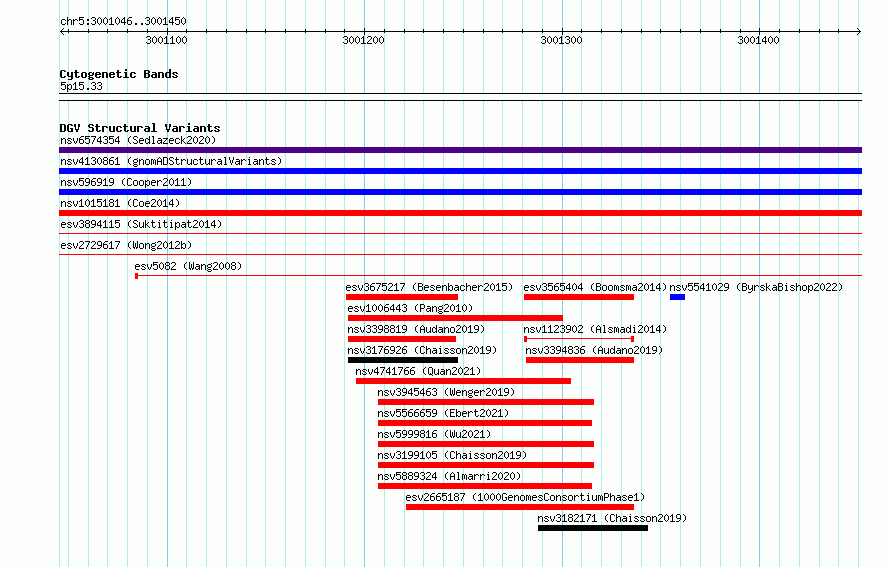Open esv2665187 (1000GenomesConsortiumPhase1) label
The image size is (890, 567).
pos(525,497)
